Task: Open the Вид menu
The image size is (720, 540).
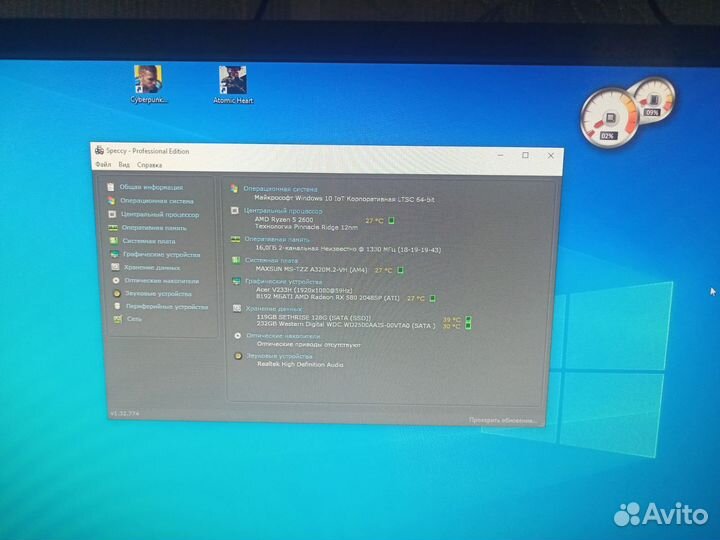Action: 124,164
